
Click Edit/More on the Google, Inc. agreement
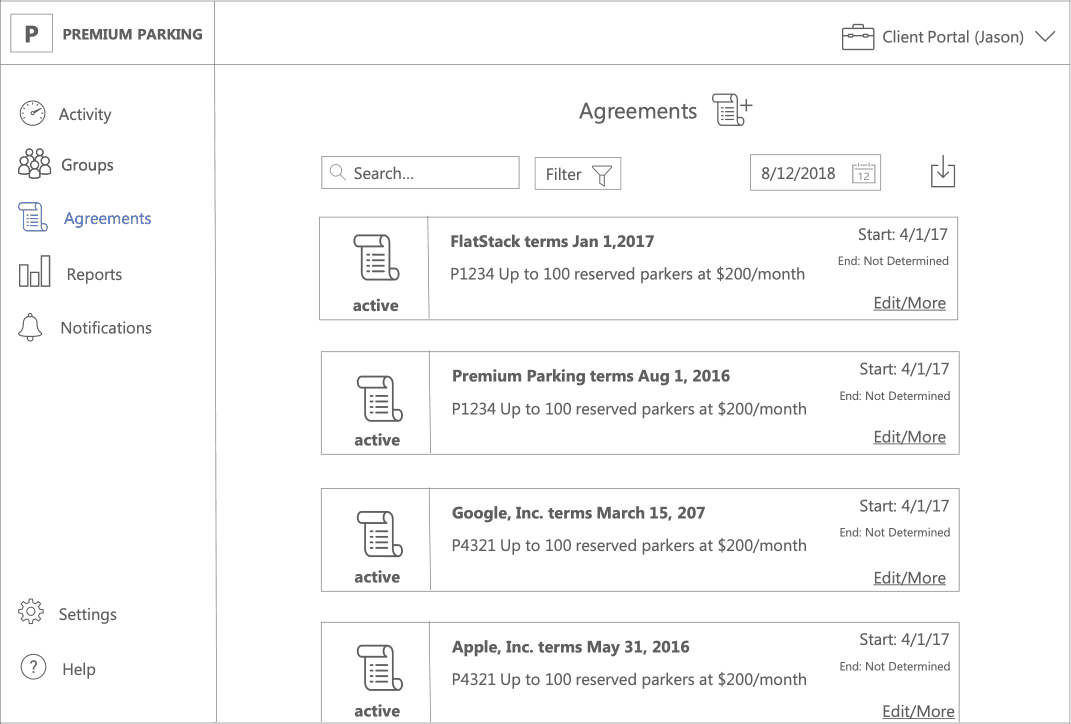point(909,577)
